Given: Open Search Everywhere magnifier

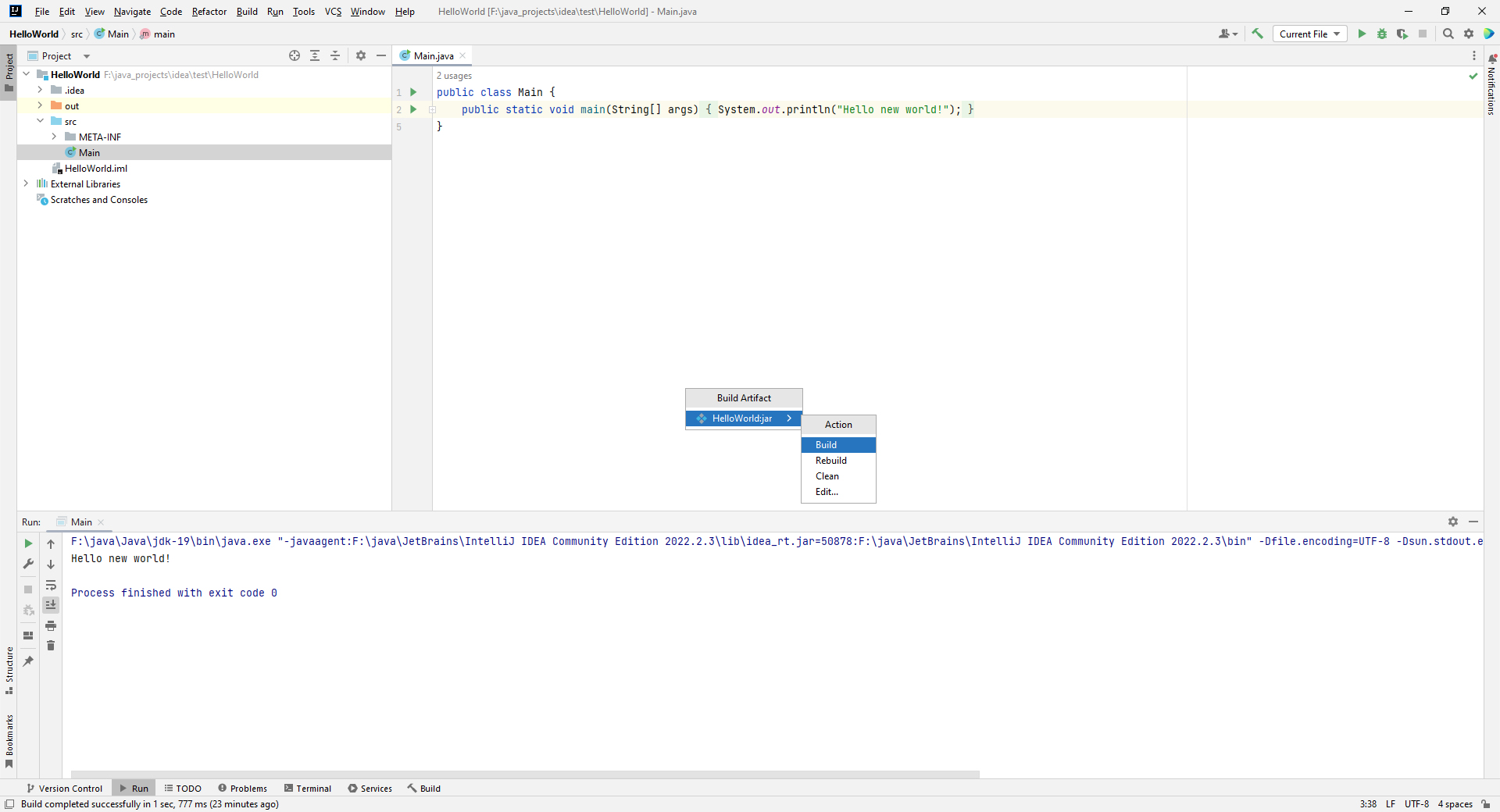Looking at the screenshot, I should point(1448,34).
